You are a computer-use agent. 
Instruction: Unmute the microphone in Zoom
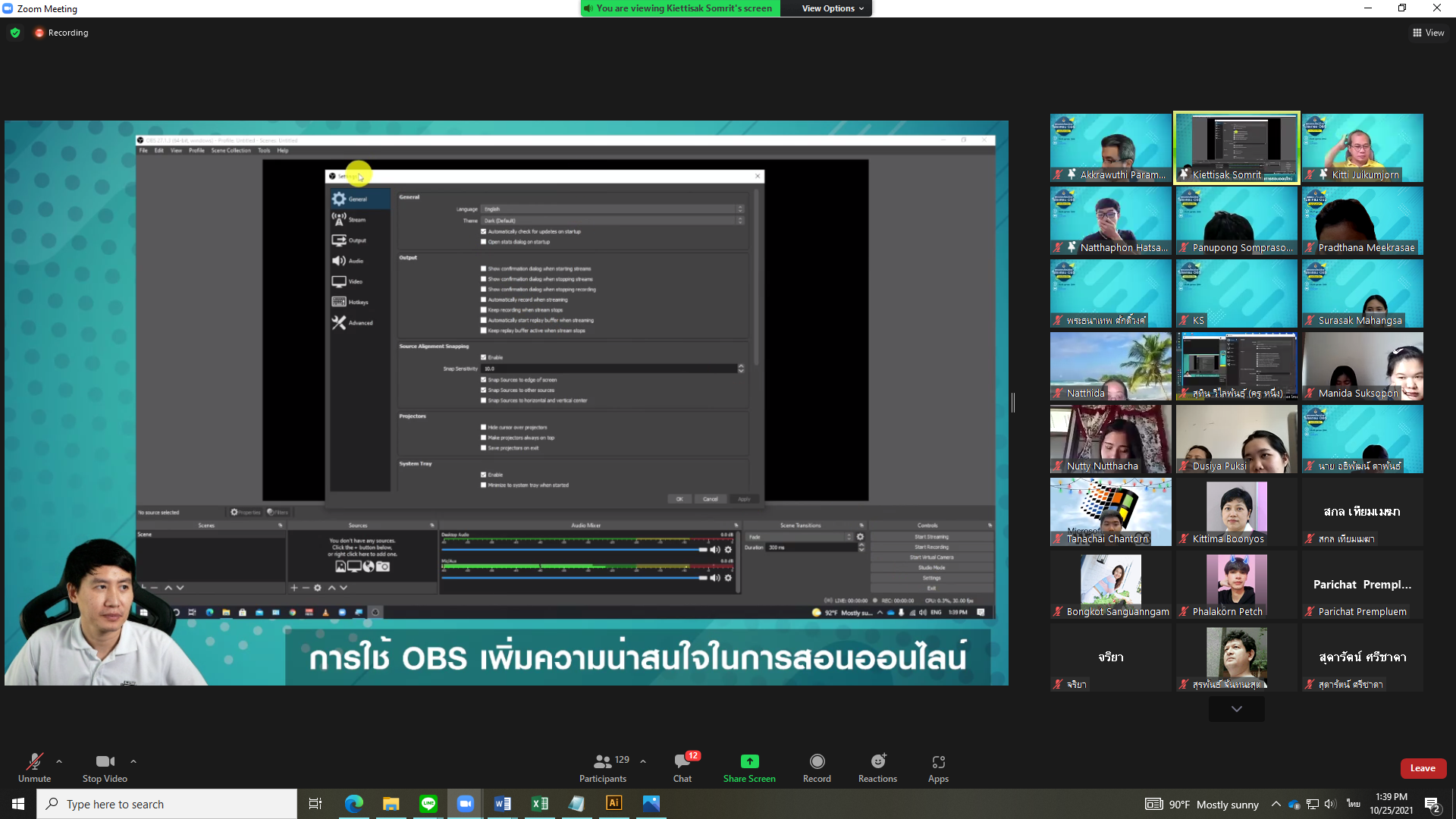tap(34, 767)
